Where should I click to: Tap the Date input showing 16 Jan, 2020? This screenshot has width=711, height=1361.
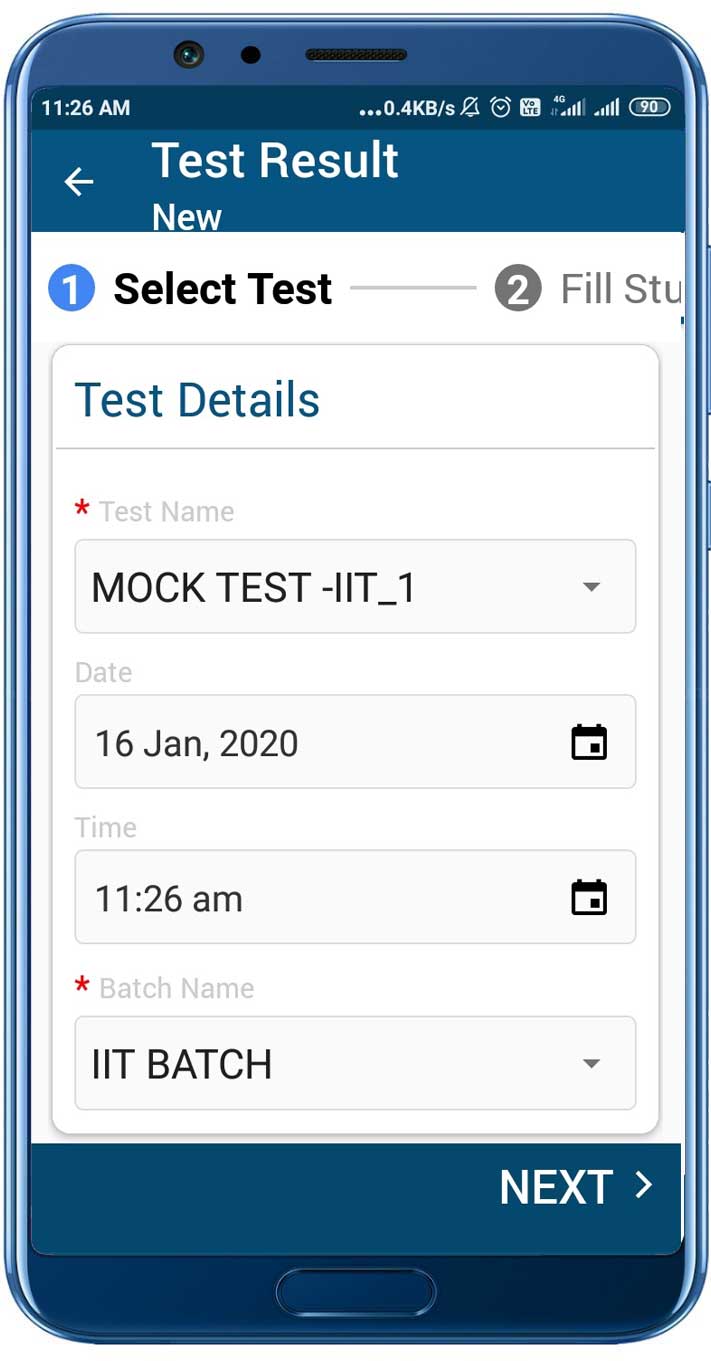tap(300, 742)
